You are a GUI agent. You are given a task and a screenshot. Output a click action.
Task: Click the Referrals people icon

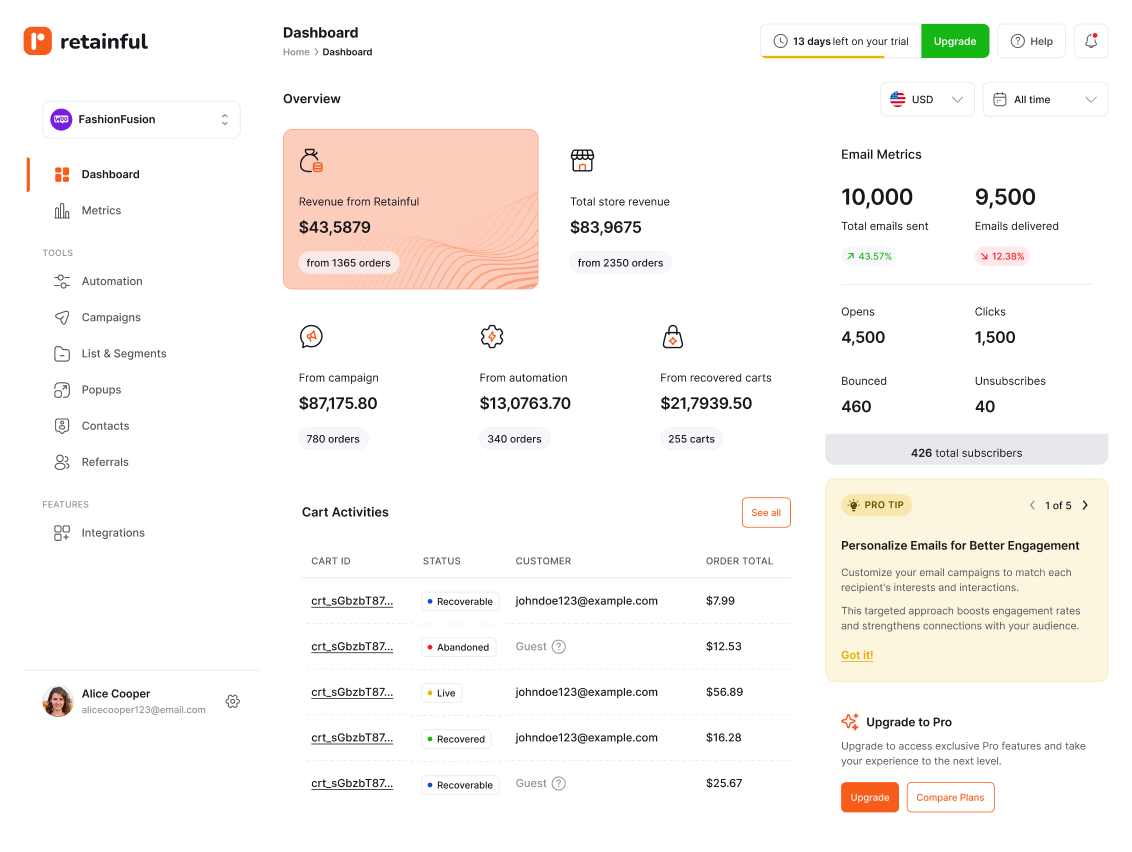(x=62, y=462)
